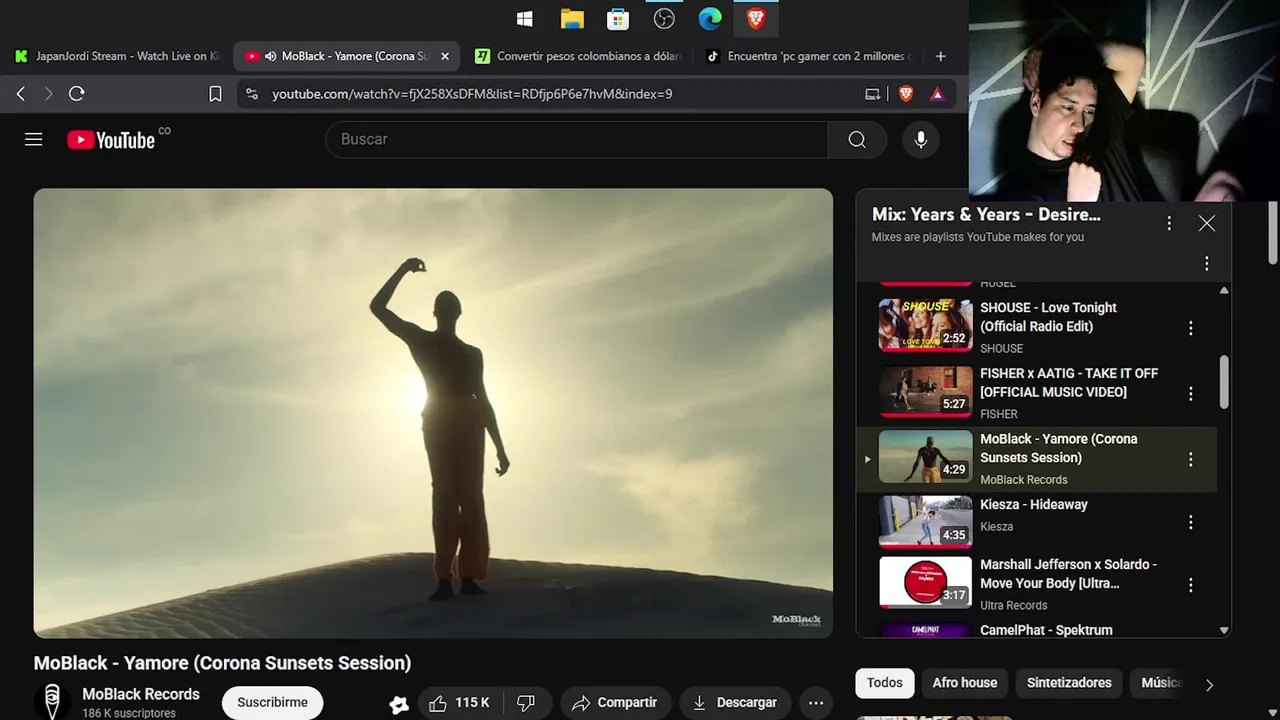Switch to JapanJordi Stream Kick tab

click(x=117, y=56)
